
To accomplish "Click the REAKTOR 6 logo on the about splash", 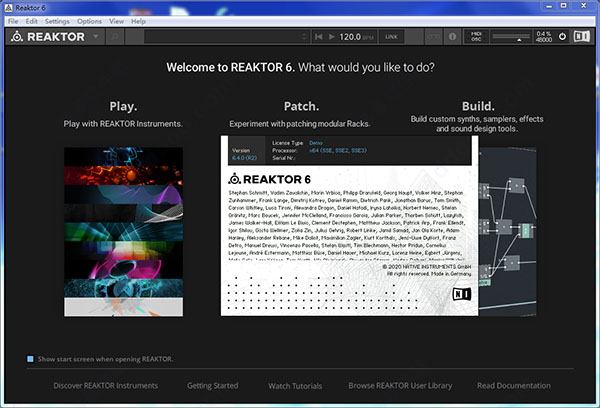I will coord(269,179).
